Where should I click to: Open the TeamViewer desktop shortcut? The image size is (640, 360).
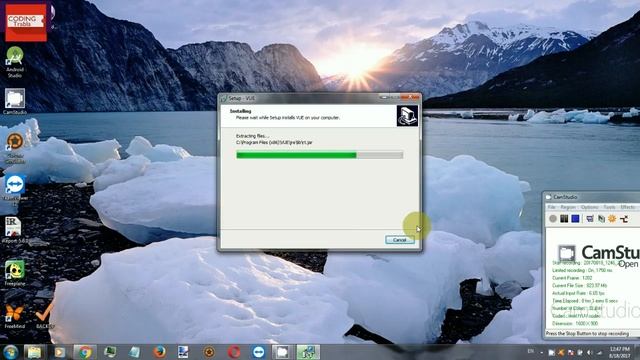[15, 189]
